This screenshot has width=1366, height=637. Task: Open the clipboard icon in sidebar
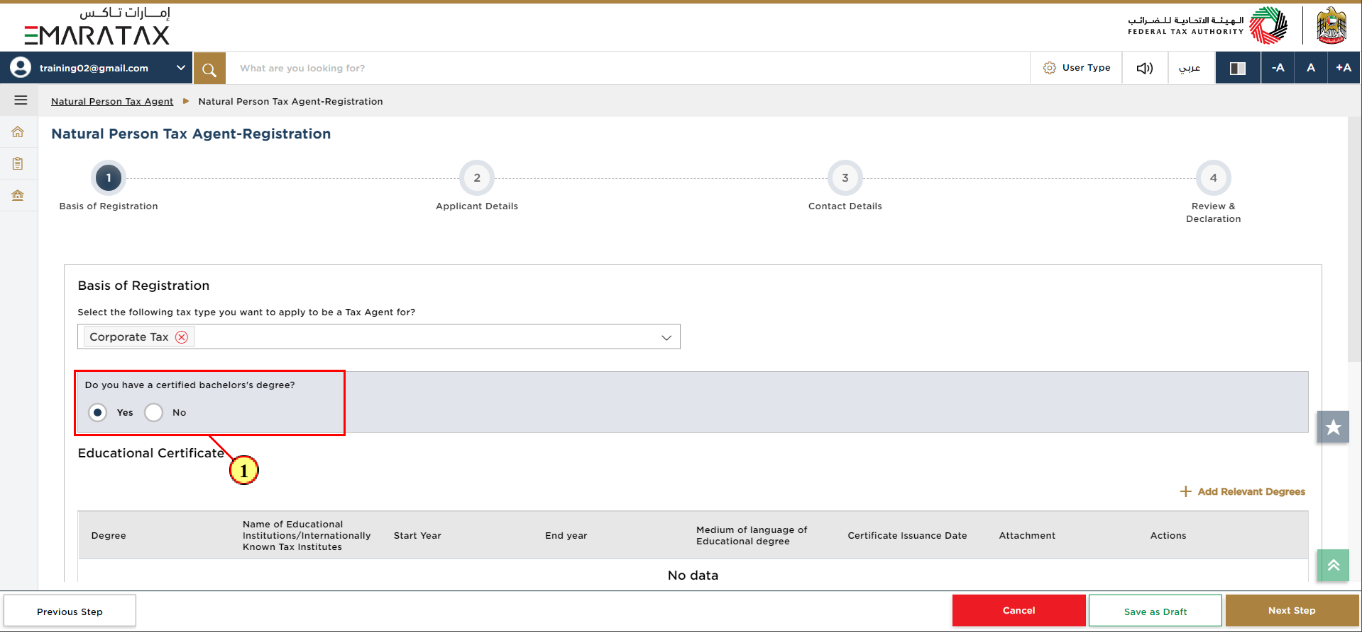17,163
